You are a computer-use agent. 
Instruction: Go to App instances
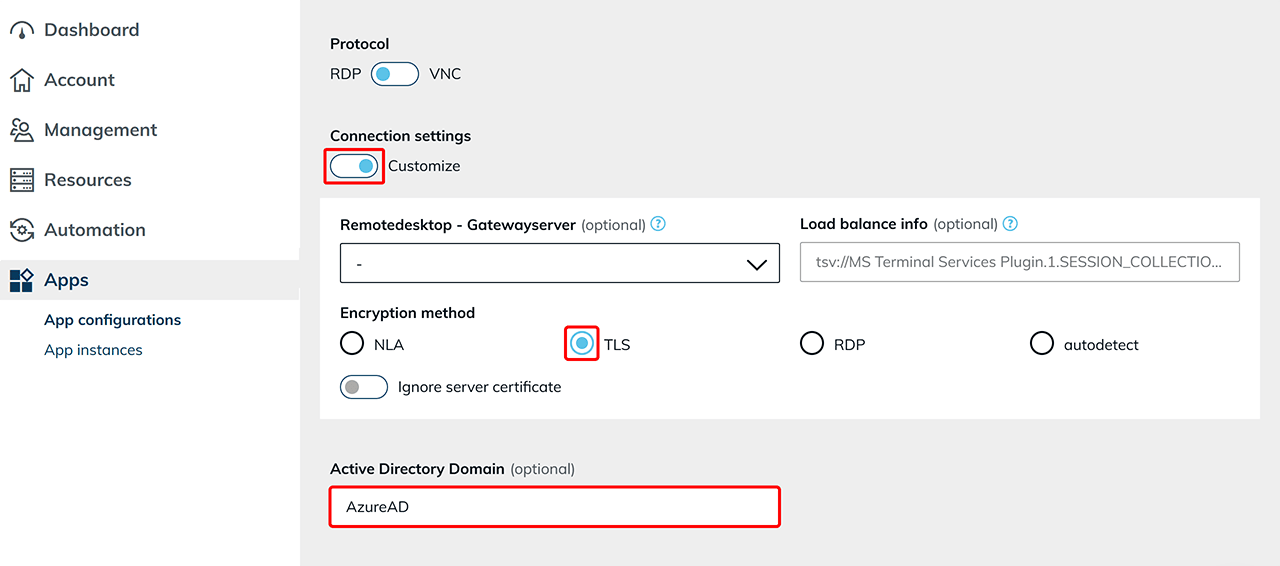[93, 350]
